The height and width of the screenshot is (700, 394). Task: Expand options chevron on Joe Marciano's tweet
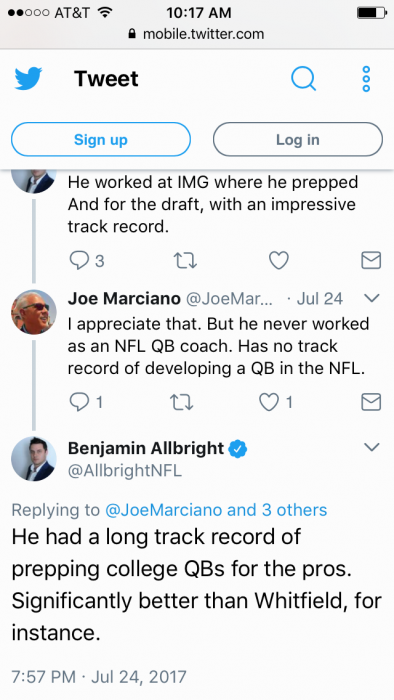pyautogui.click(x=372, y=298)
